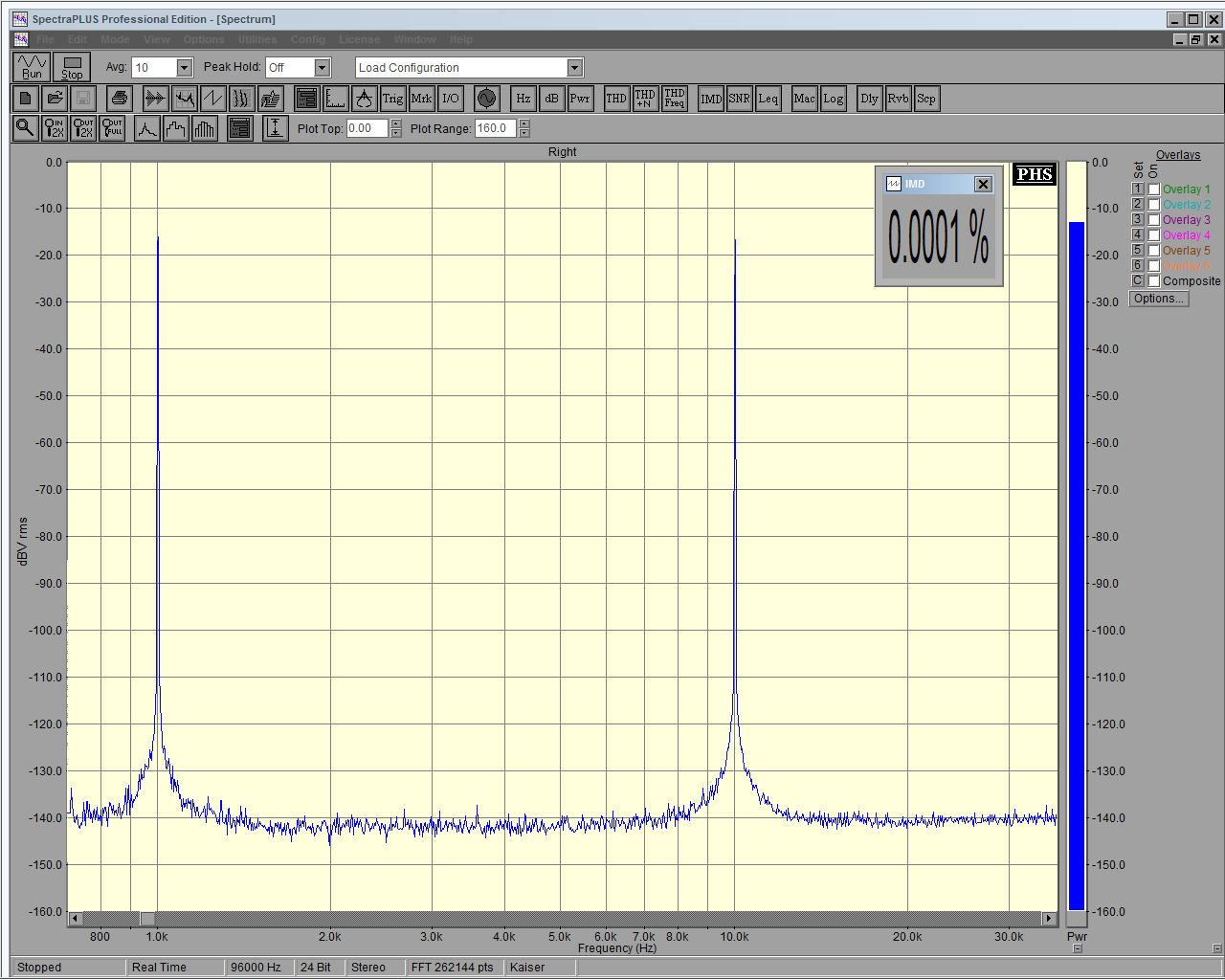This screenshot has height=980, width=1225.
Task: Open the Config menu
Action: pos(308,39)
